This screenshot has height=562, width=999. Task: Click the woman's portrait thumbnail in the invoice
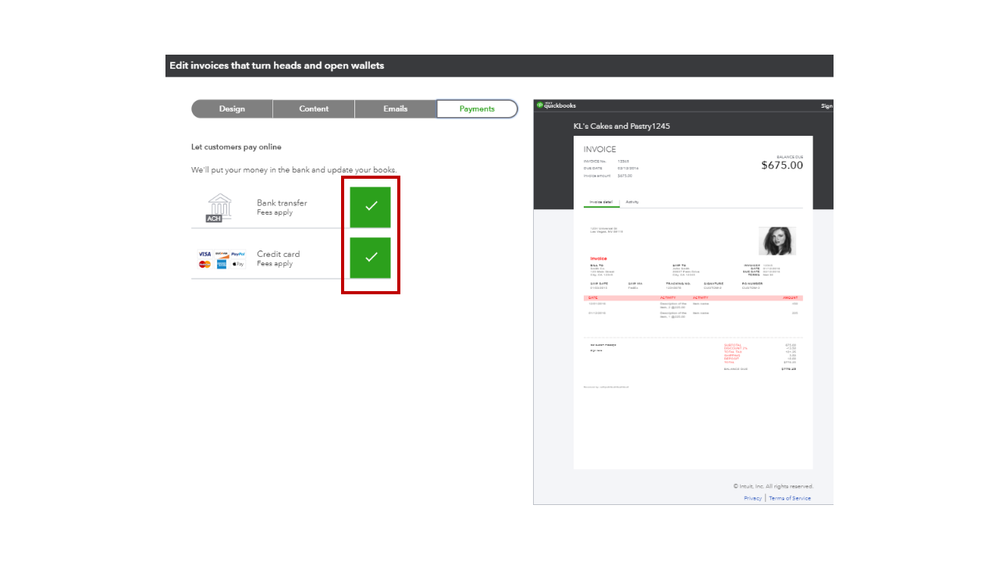[777, 241]
